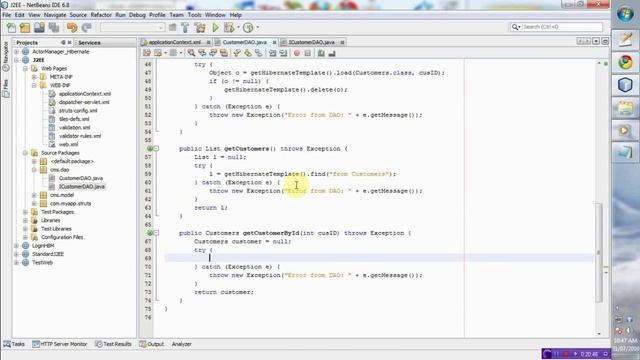The image size is (640, 360).
Task: Run the main project with green play
Action: (215, 27)
